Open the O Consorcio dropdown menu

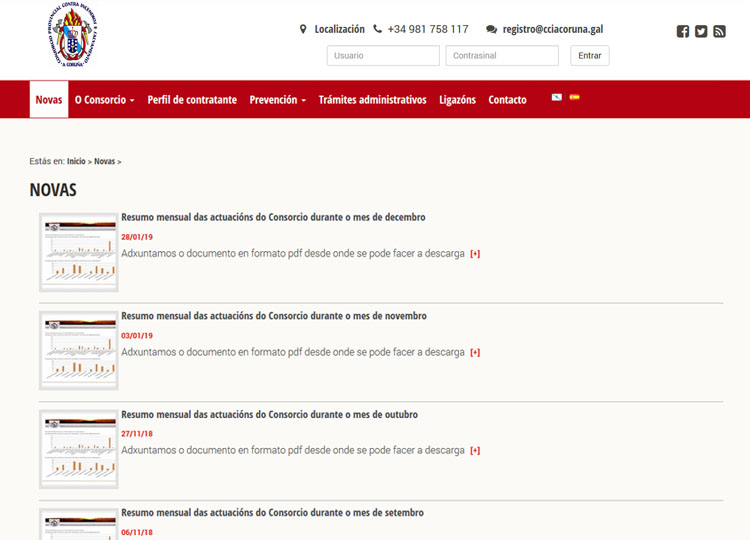pos(104,100)
